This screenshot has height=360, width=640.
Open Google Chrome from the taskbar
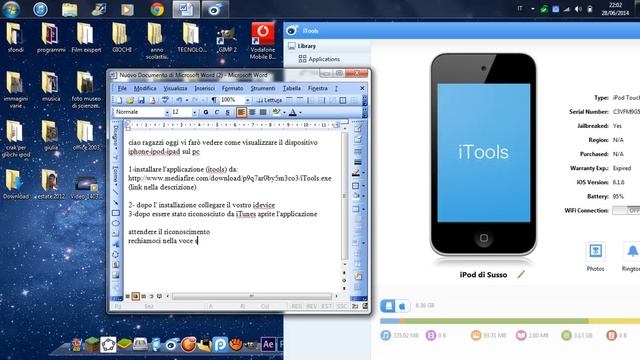[x=157, y=9]
